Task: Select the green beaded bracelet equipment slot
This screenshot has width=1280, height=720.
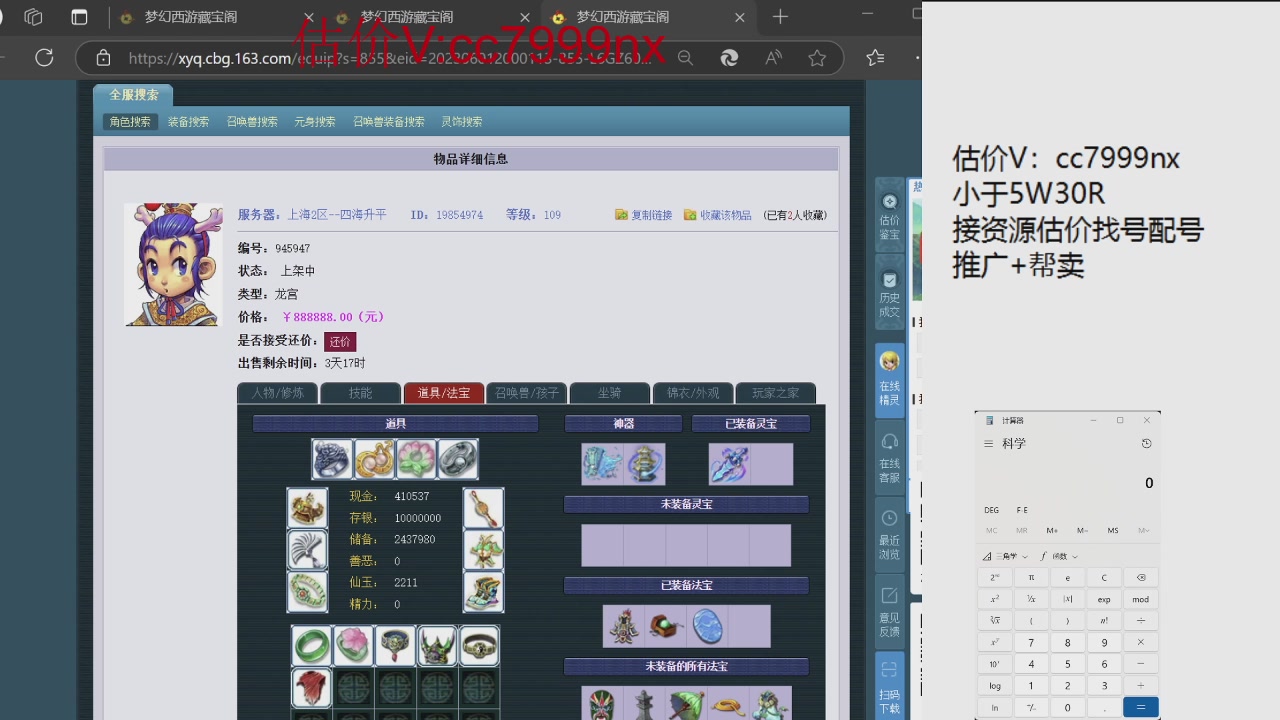Action: 307,592
